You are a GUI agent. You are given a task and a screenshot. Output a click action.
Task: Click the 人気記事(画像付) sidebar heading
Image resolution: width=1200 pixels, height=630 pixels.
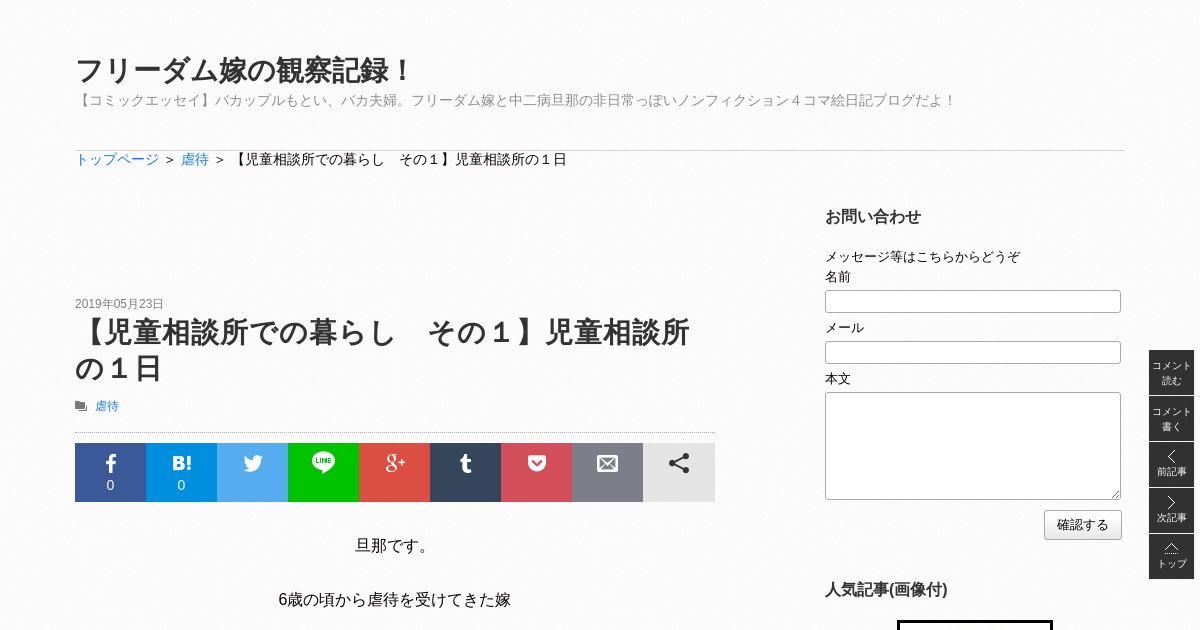pyautogui.click(x=886, y=589)
